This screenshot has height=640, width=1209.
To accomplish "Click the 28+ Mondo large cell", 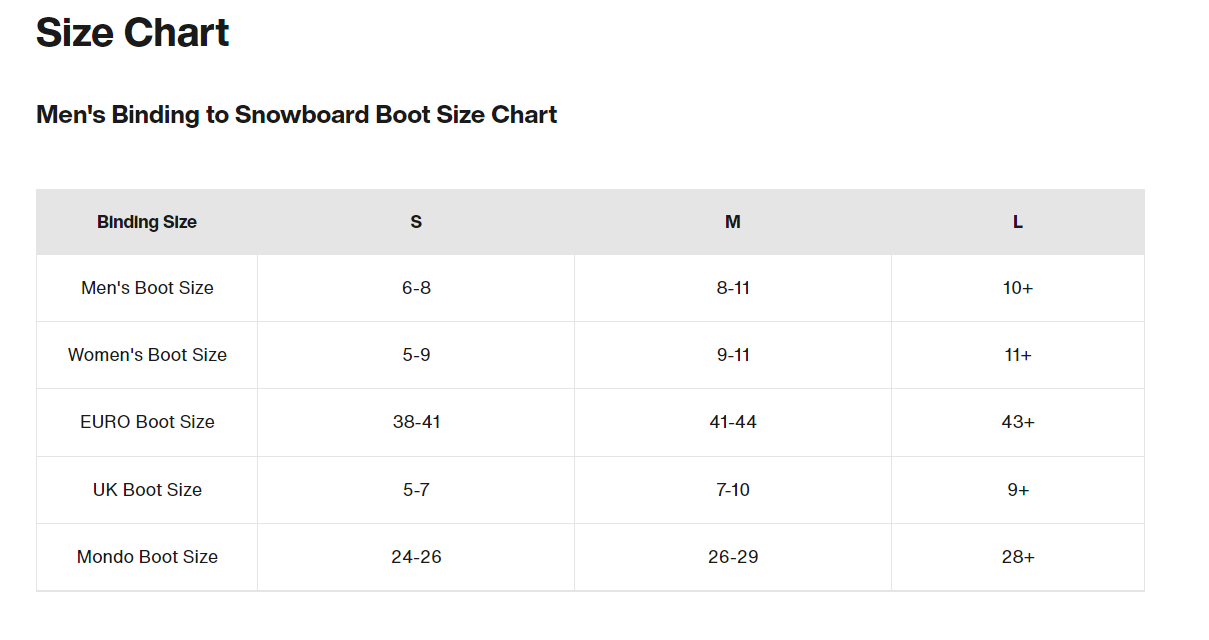I will pos(1018,557).
